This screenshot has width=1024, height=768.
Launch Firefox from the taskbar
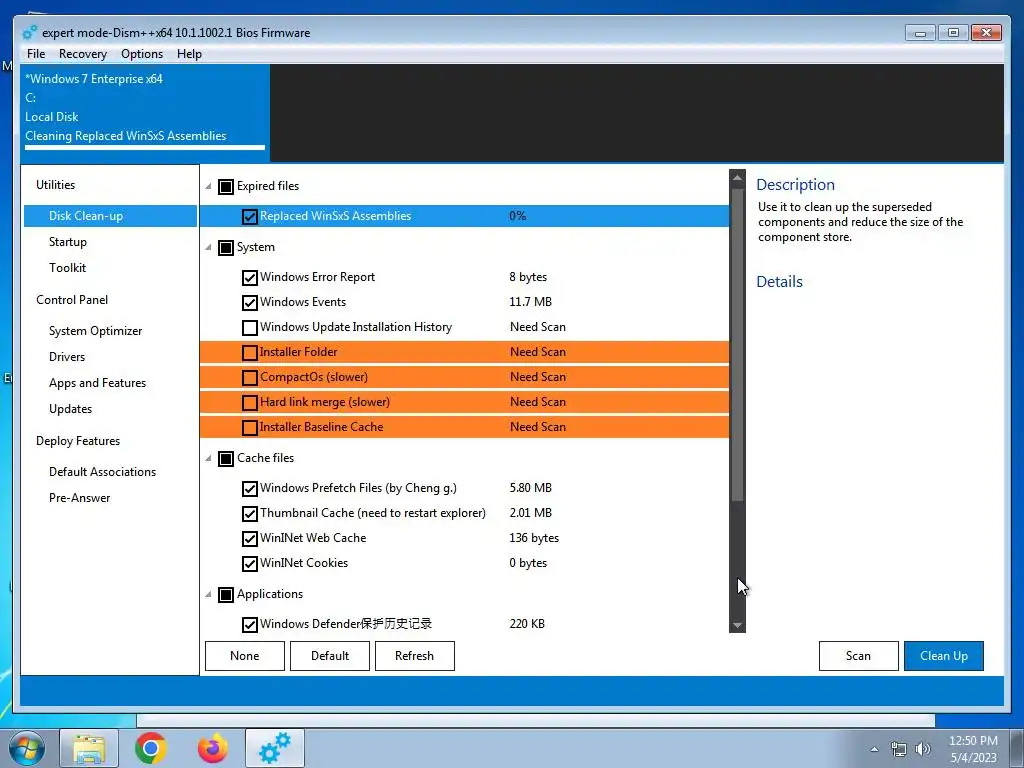pos(213,748)
